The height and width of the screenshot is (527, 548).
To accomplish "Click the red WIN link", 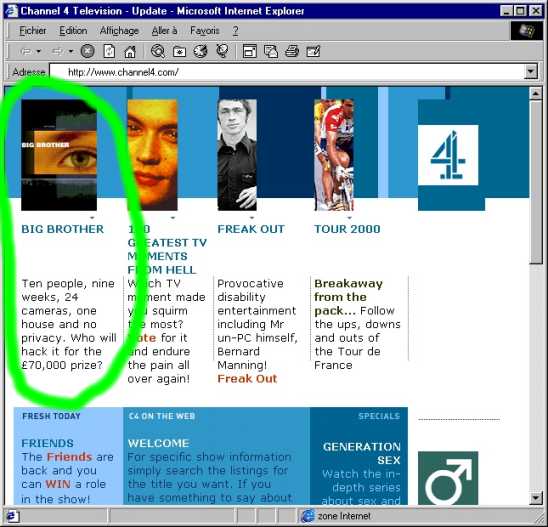I will pyautogui.click(x=58, y=484).
